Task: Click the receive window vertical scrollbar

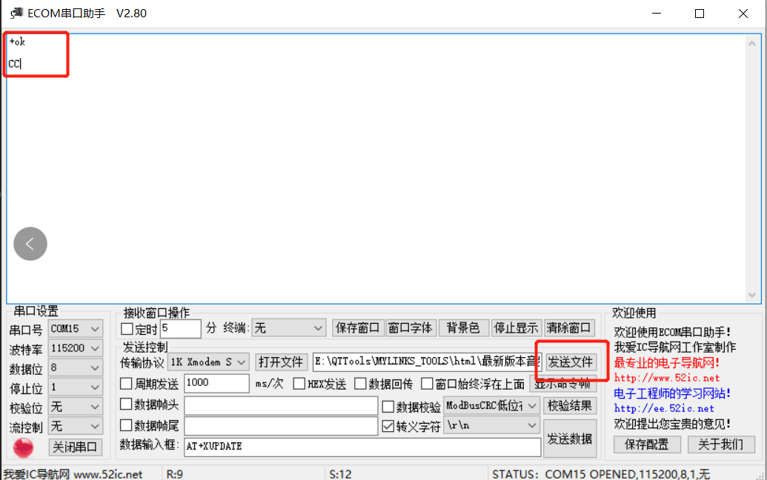Action: (x=755, y=165)
